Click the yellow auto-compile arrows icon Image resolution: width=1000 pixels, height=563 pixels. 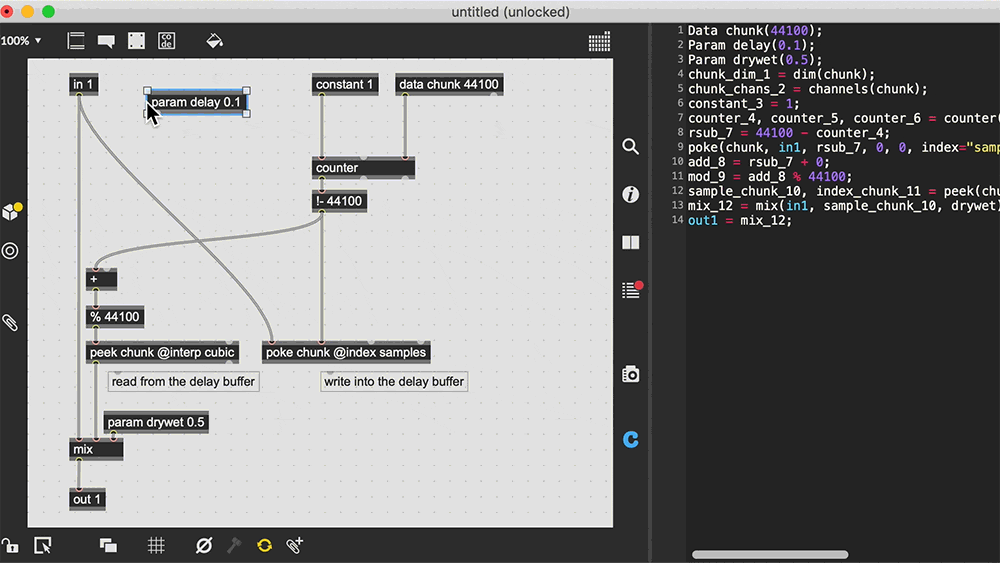coord(264,545)
